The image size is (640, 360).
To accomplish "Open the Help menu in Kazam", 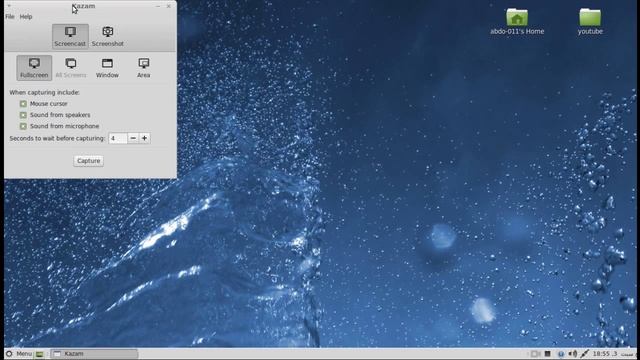I will point(26,17).
